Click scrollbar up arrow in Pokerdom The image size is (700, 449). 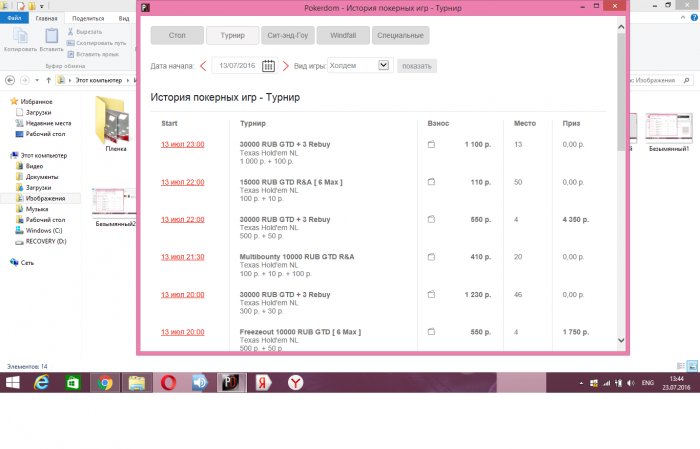click(x=621, y=27)
